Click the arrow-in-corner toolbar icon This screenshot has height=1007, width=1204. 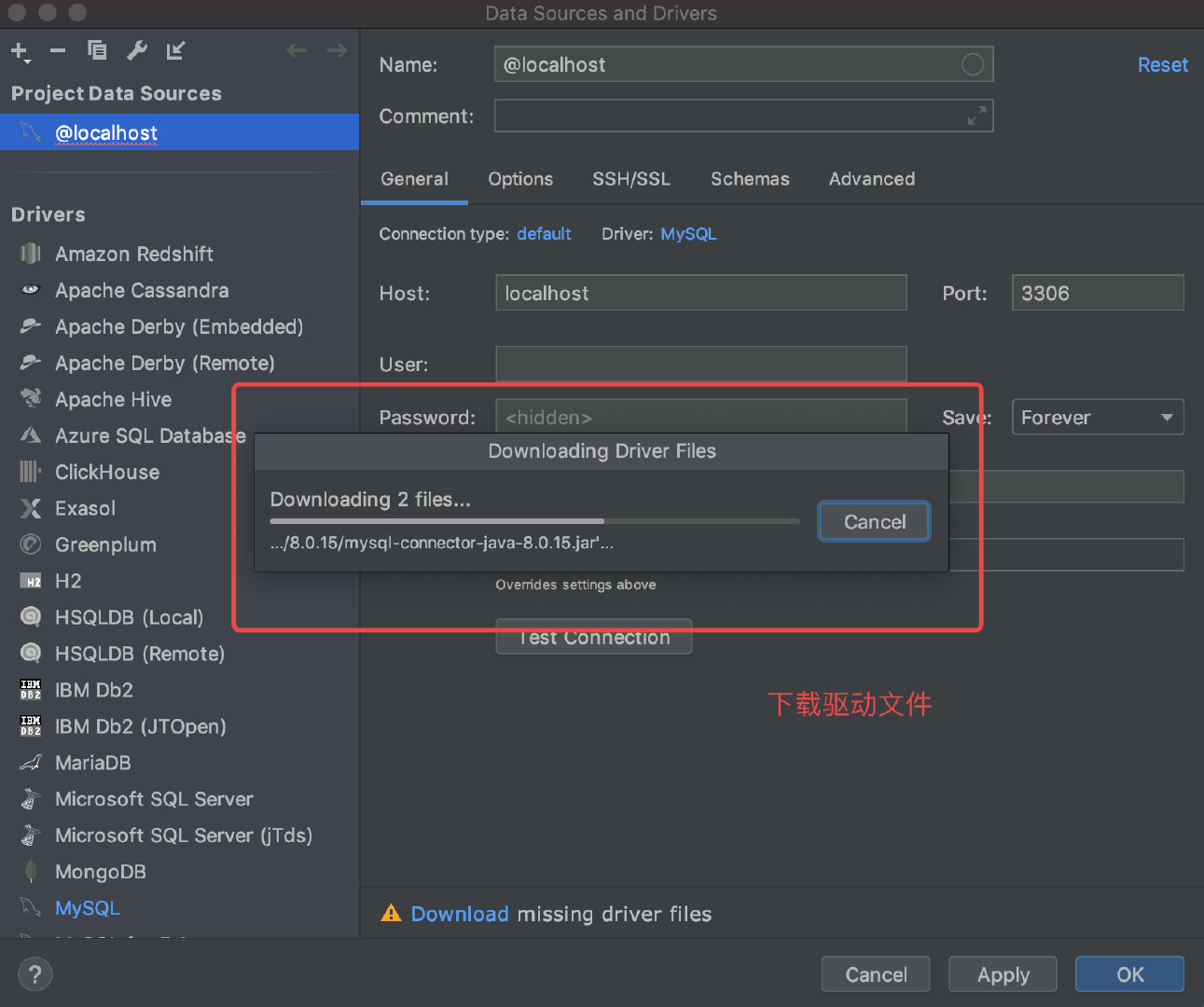tap(175, 50)
